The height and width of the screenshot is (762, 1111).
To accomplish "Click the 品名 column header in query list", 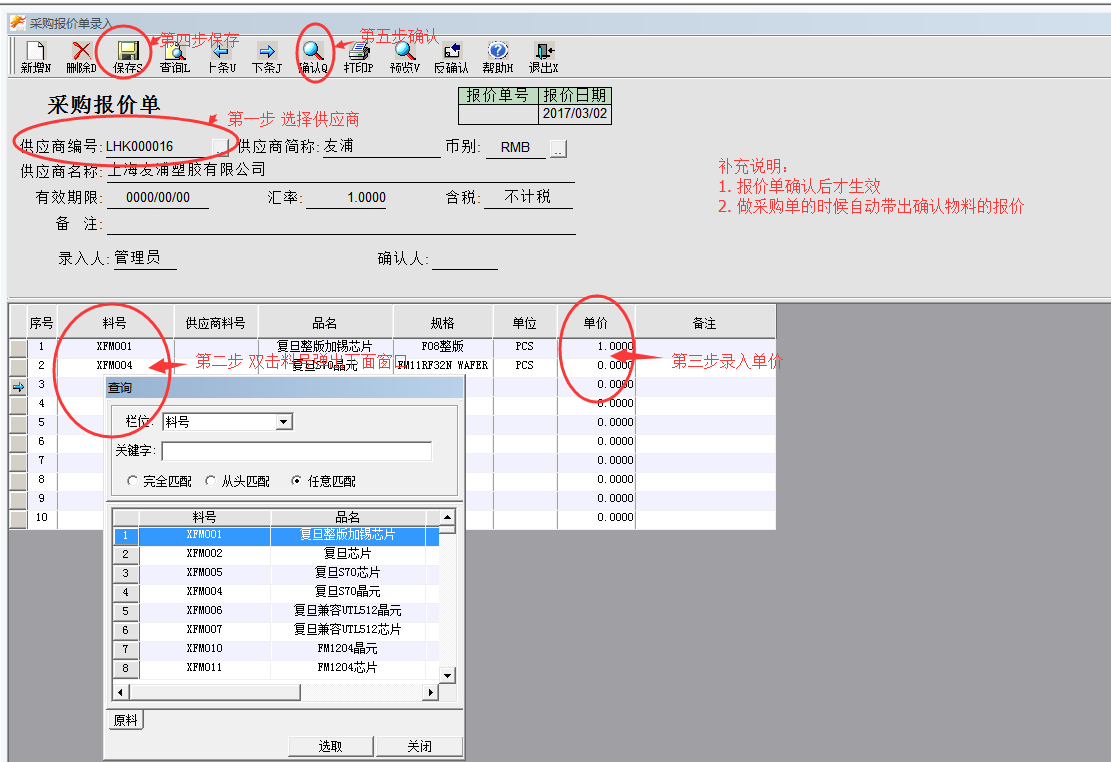I will pyautogui.click(x=348, y=517).
